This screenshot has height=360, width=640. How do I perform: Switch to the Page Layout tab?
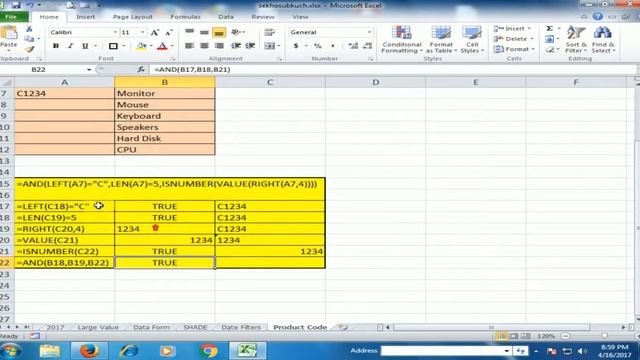coord(132,17)
